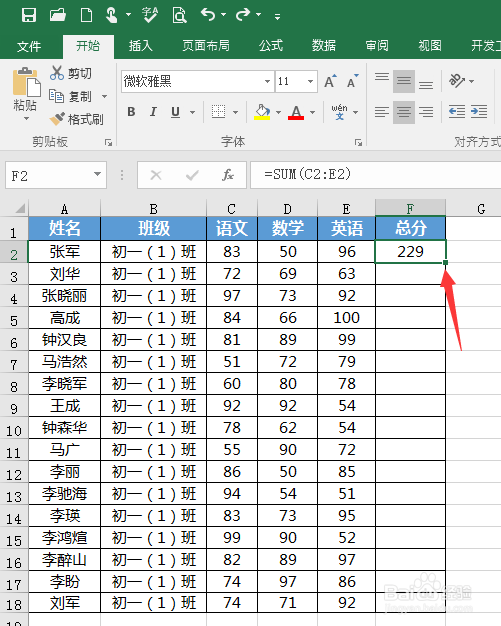This screenshot has width=501, height=626.
Task: Click the Paste (粘贴) clipboard icon
Action: tap(26, 82)
